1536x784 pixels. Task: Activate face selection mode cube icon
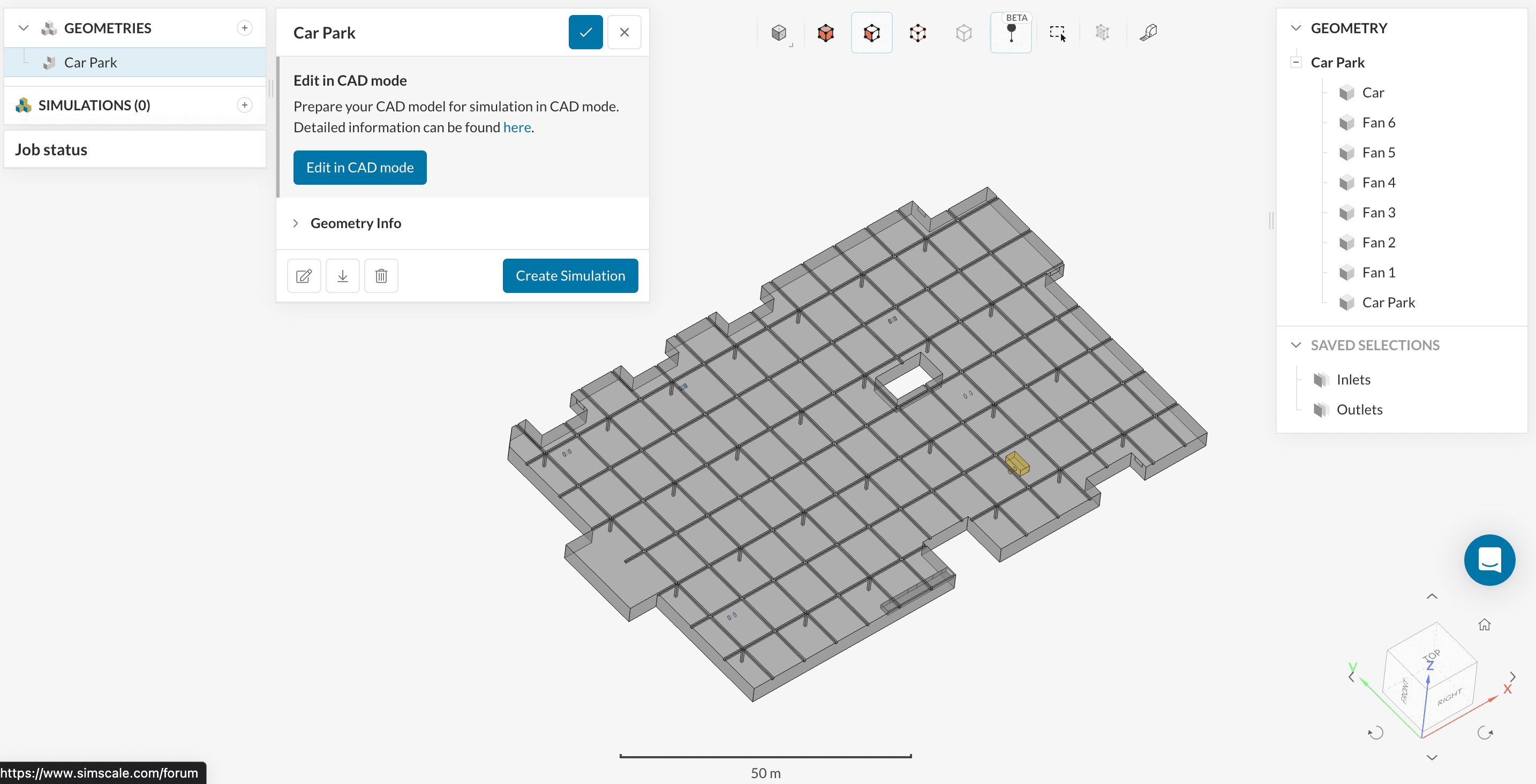(871, 33)
